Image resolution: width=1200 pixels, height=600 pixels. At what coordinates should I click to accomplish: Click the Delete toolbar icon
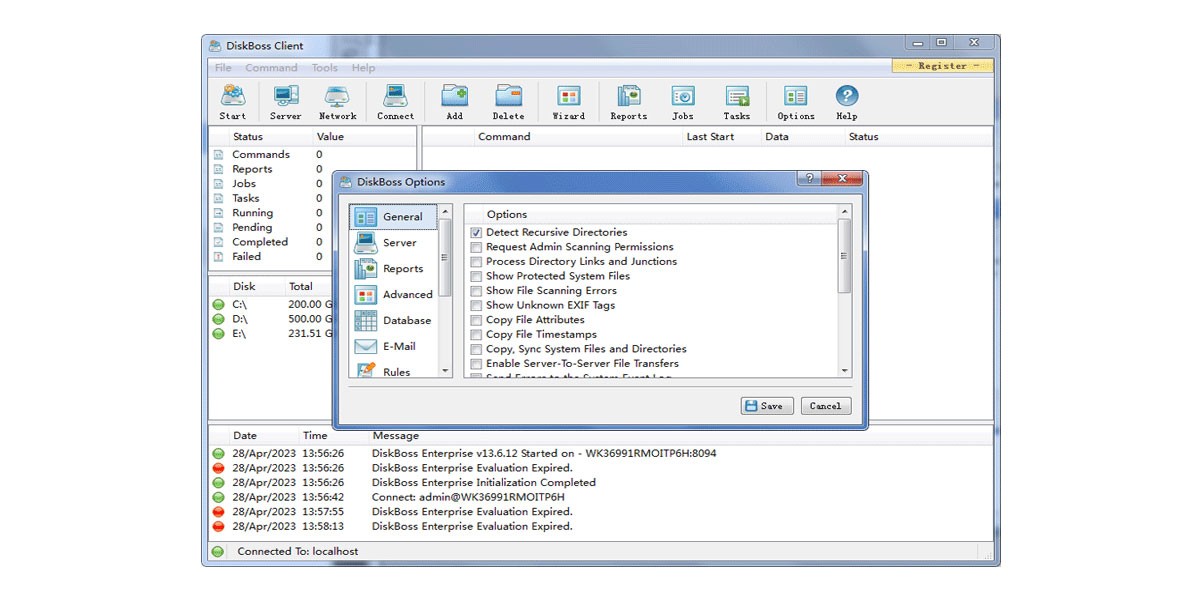pyautogui.click(x=509, y=102)
